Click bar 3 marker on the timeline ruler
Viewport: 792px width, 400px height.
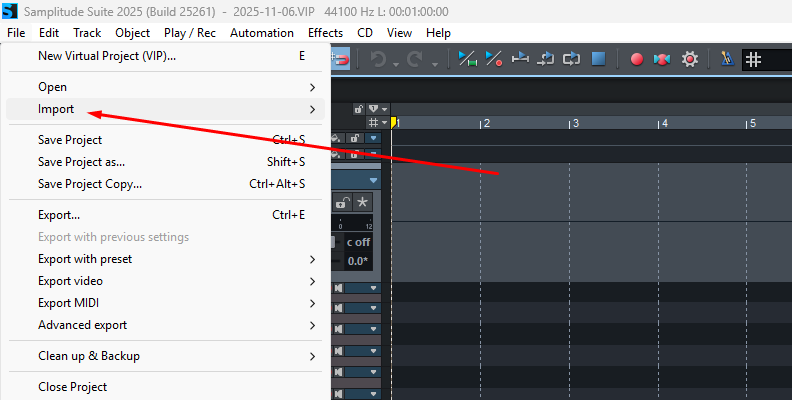(x=574, y=123)
